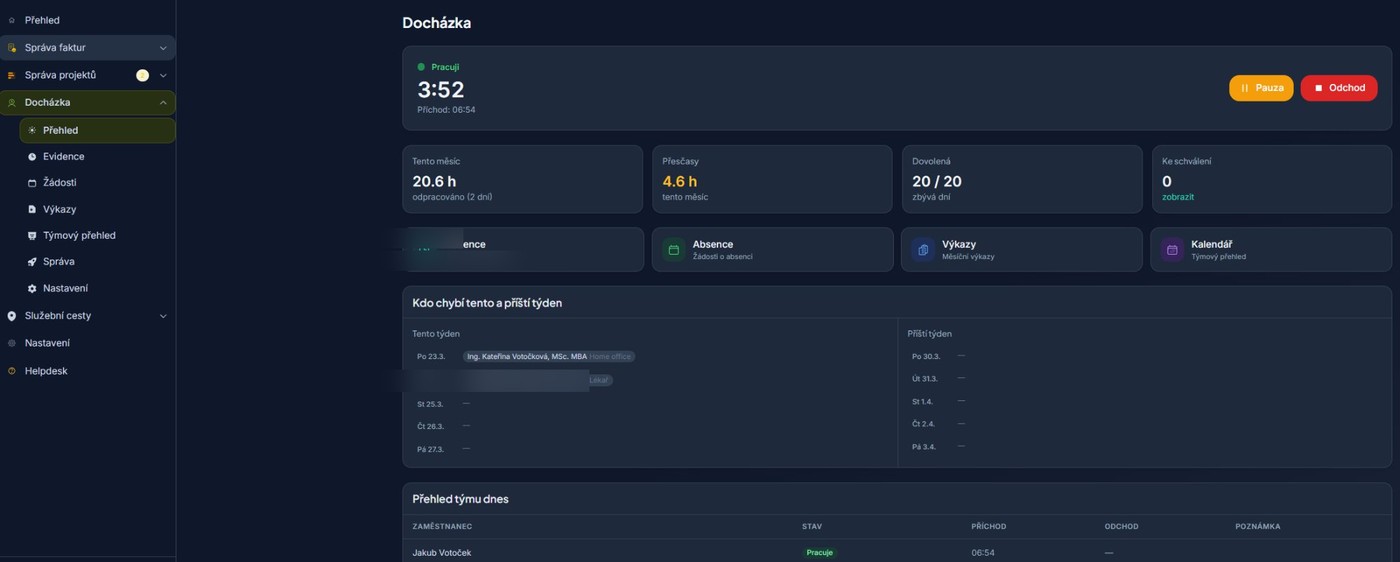Collapse the Docházka section chevron
The width and height of the screenshot is (1400, 562).
coord(163,103)
